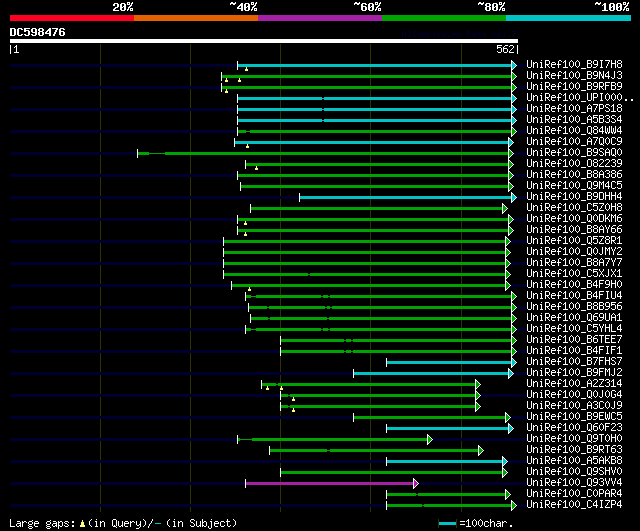640x531 pixels.
Task: Select the UniRef100_Q5Z8R1 label
Action: [x=574, y=240]
